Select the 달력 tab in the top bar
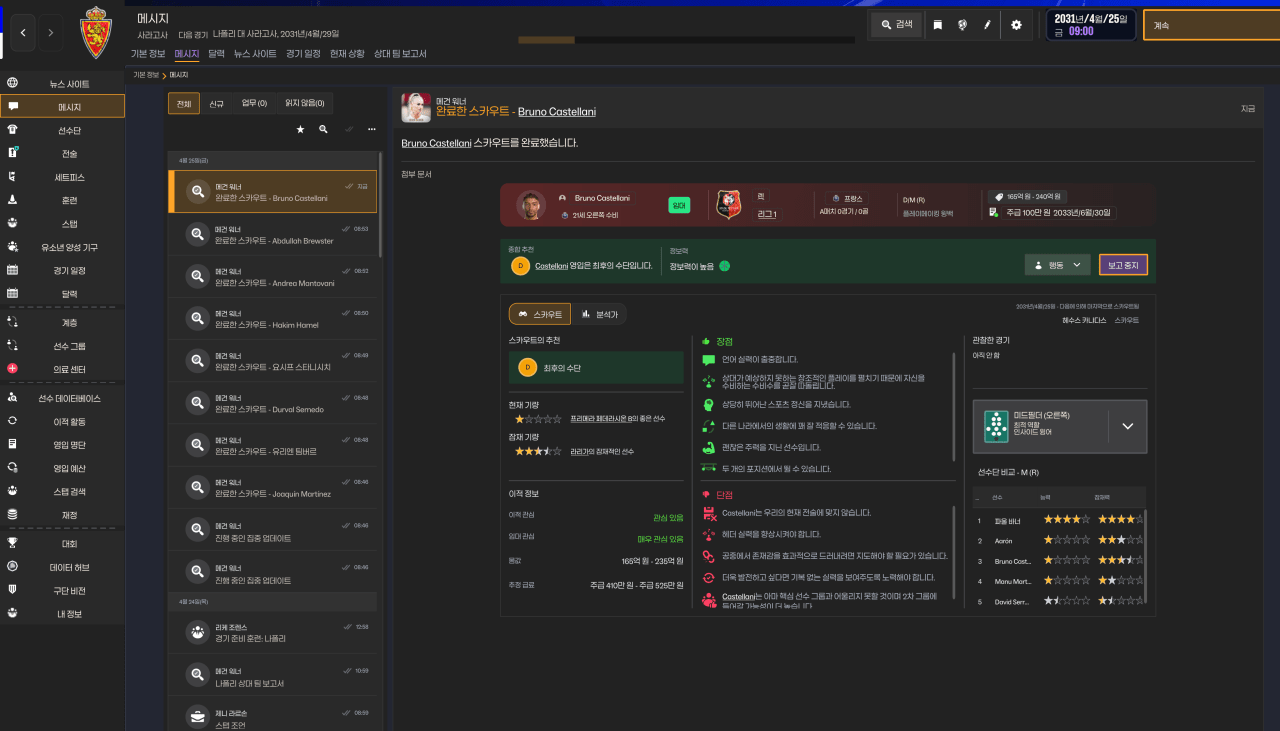The image size is (1280, 731). pos(216,54)
